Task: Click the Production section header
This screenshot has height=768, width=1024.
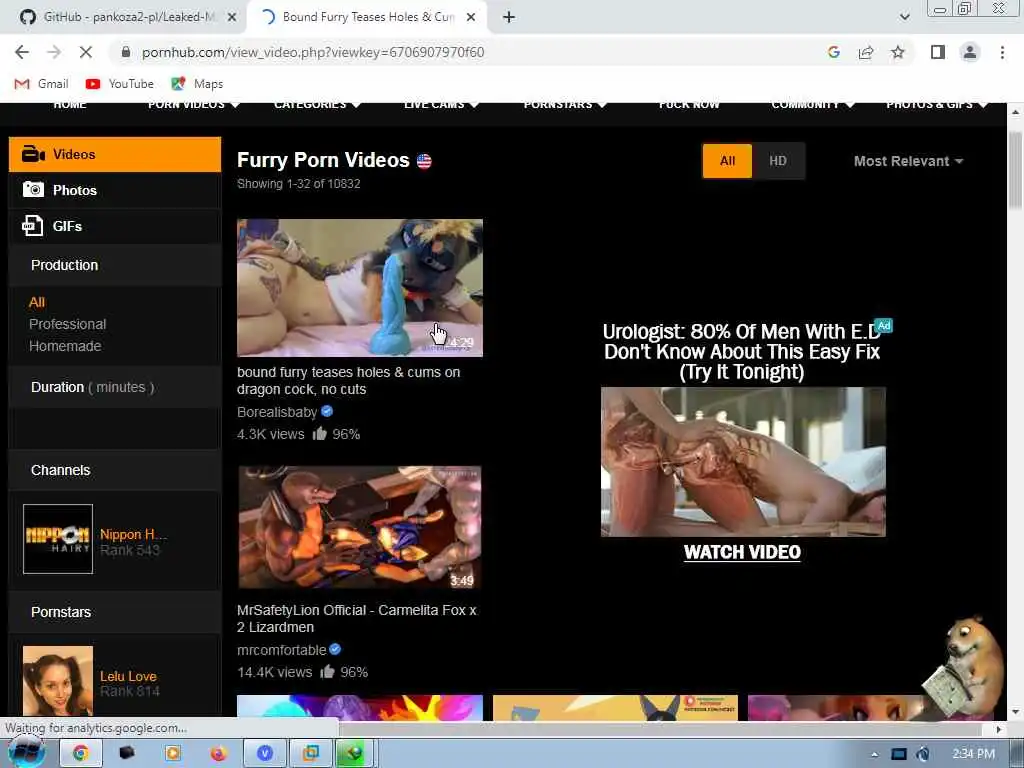Action: coord(115,265)
